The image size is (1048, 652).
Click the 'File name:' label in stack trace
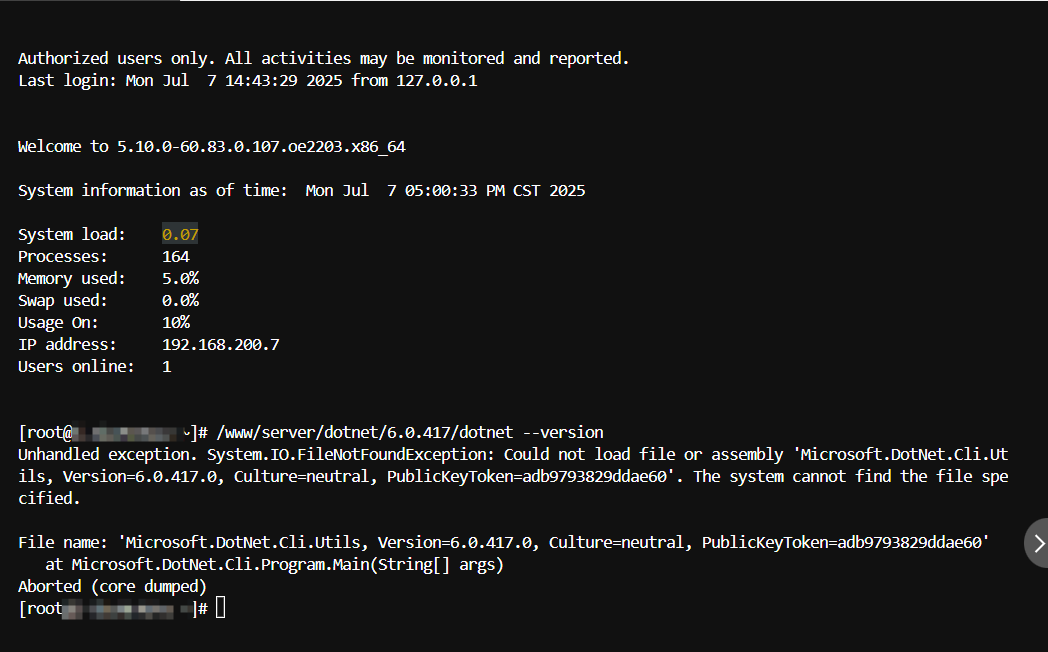click(62, 542)
